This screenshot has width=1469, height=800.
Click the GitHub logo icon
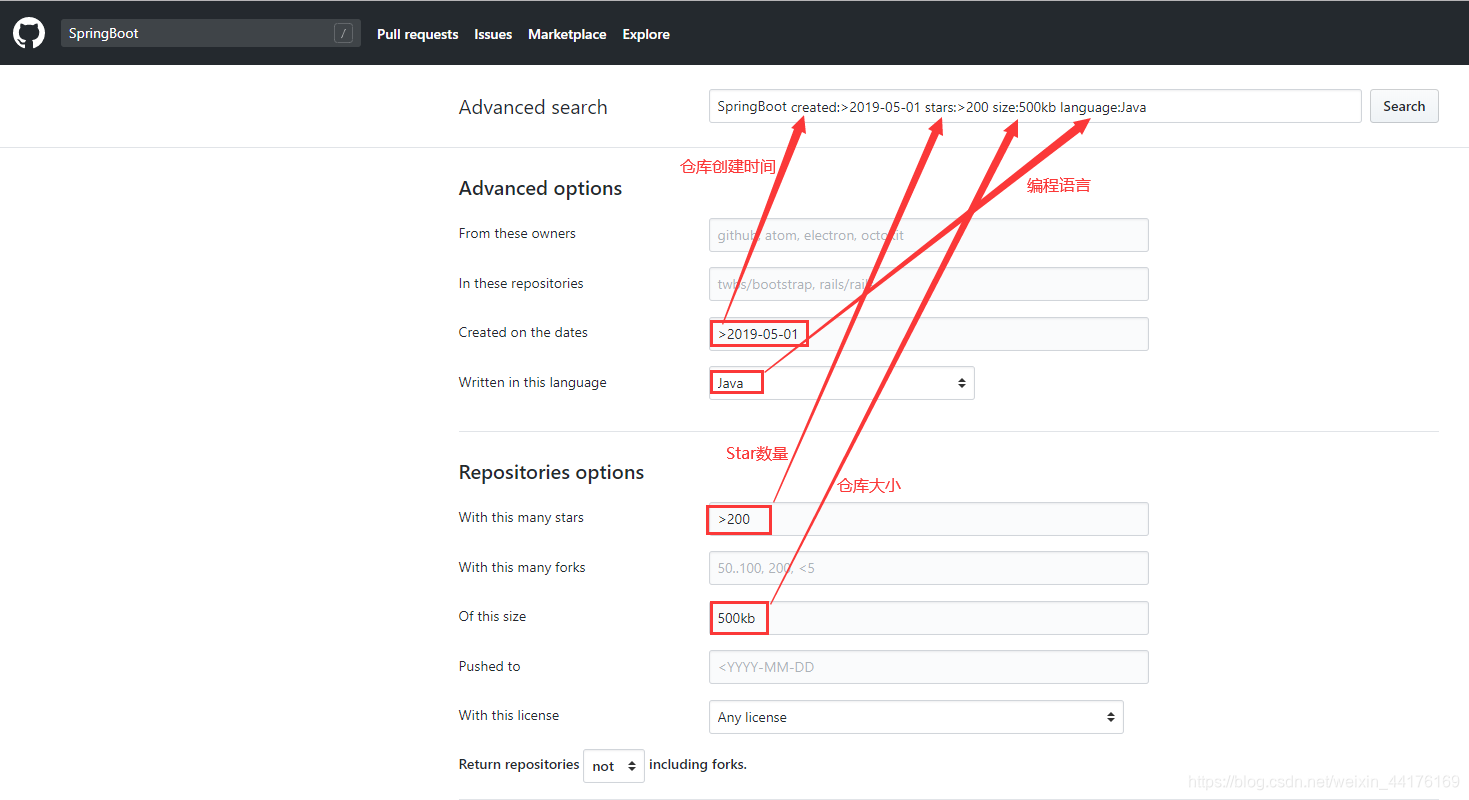pyautogui.click(x=28, y=33)
